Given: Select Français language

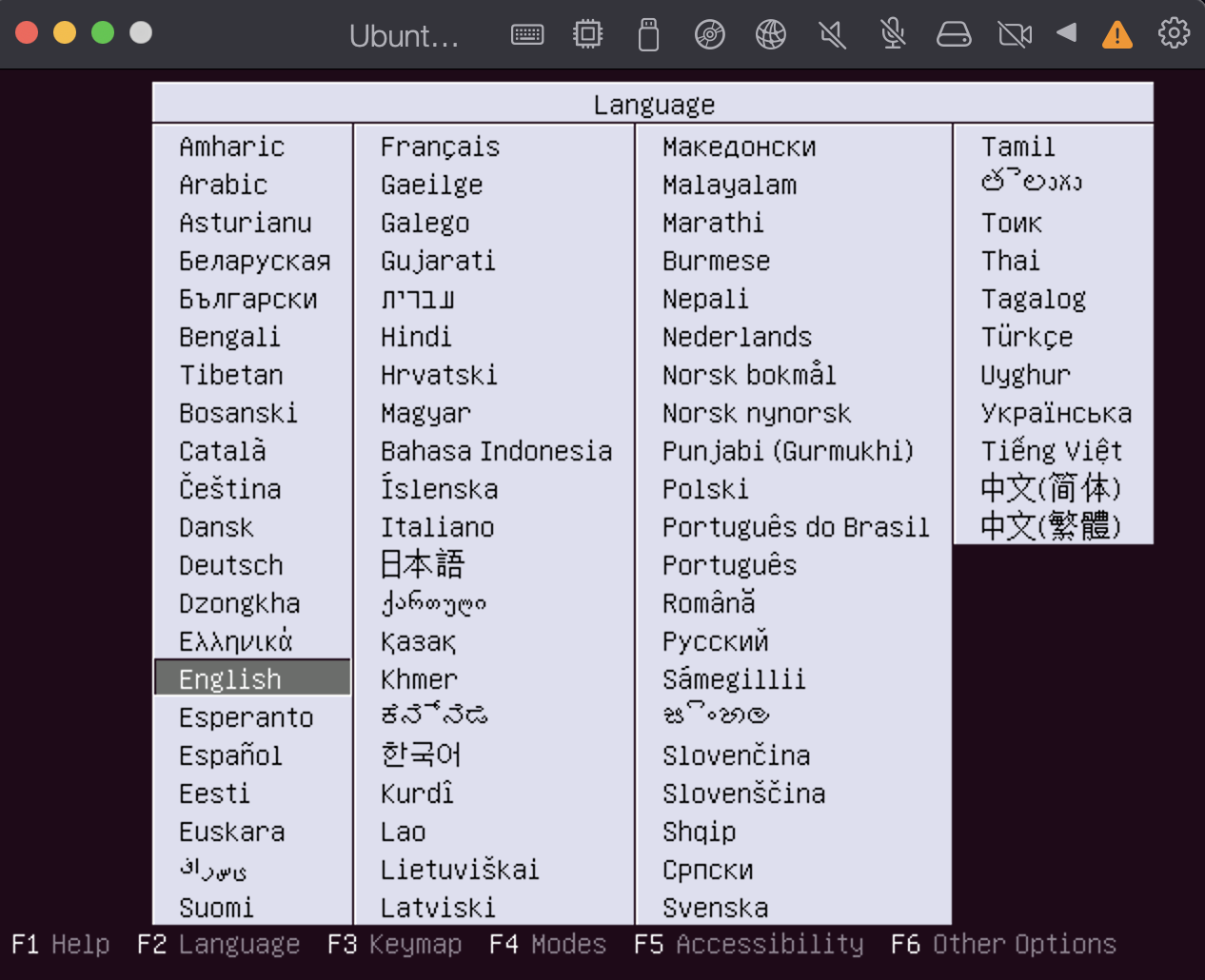Looking at the screenshot, I should pyautogui.click(x=440, y=147).
